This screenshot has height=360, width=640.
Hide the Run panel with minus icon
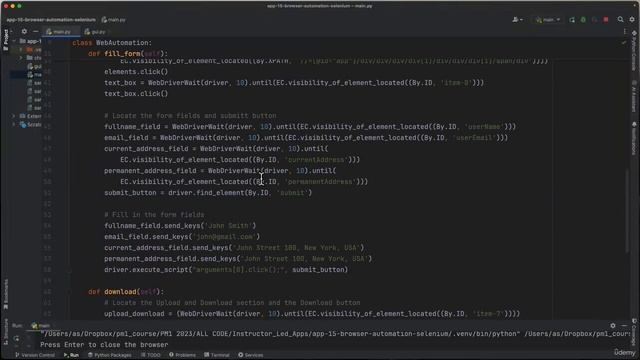pyautogui.click(x=624, y=326)
